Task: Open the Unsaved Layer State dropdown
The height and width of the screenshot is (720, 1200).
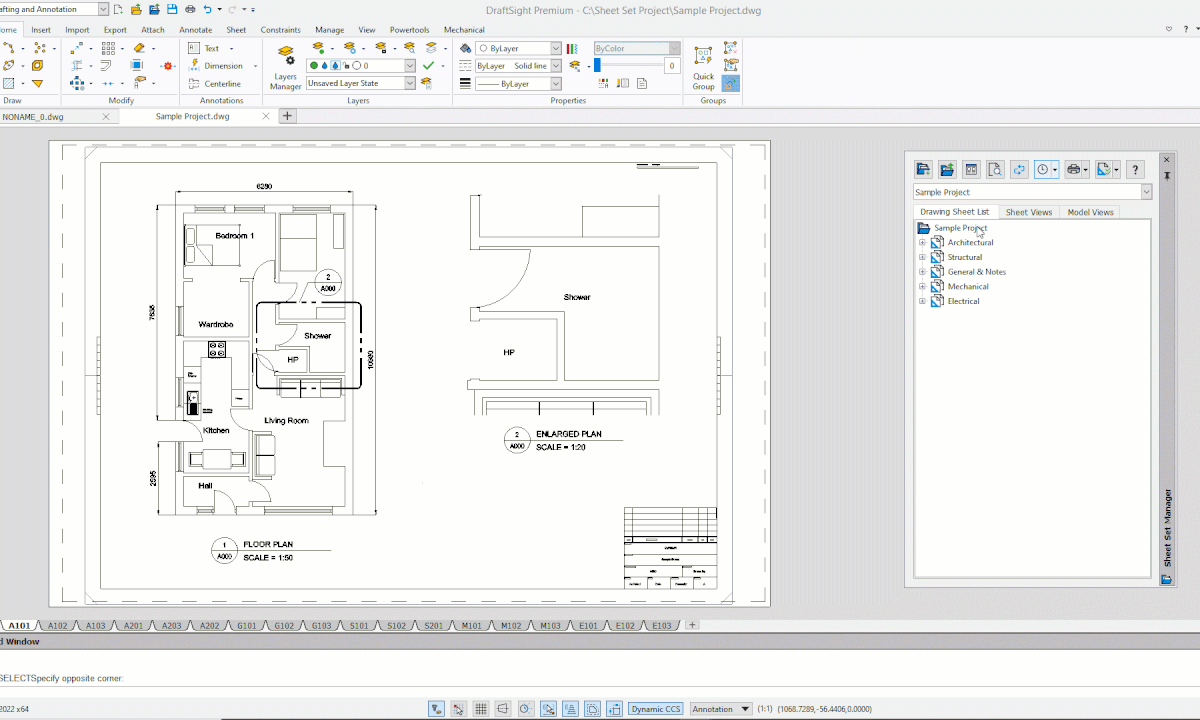Action: click(x=410, y=84)
